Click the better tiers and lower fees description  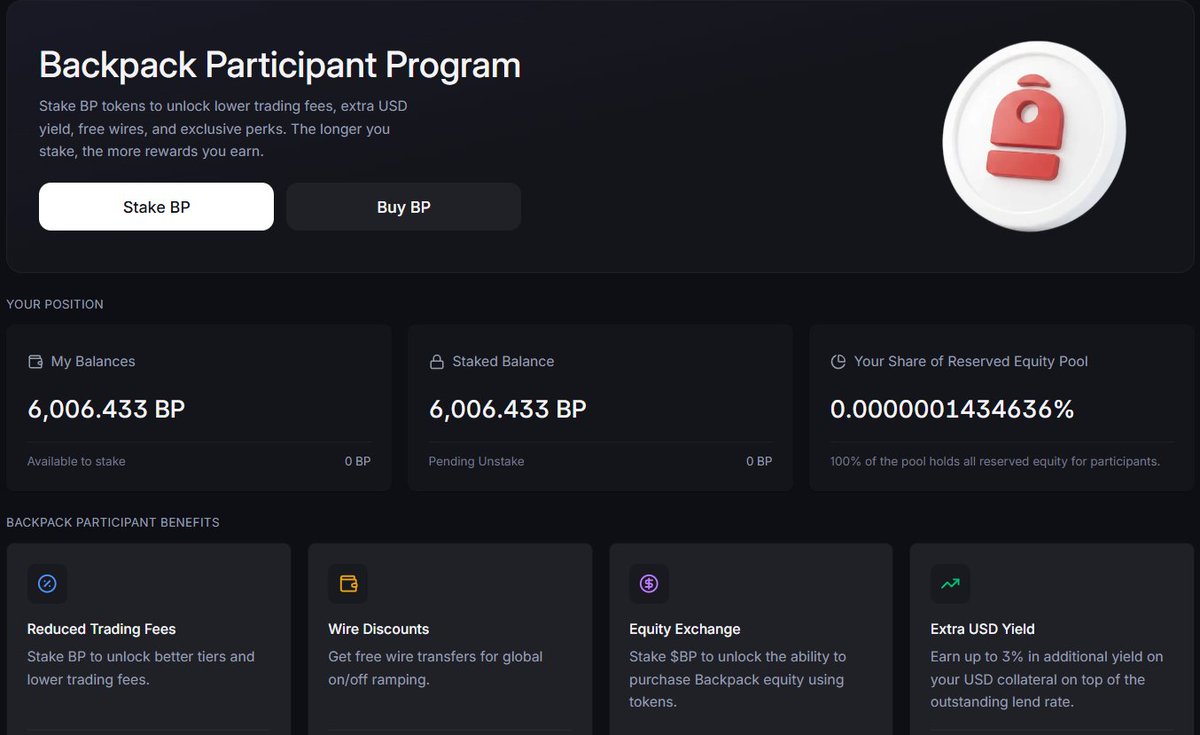[x=141, y=668]
